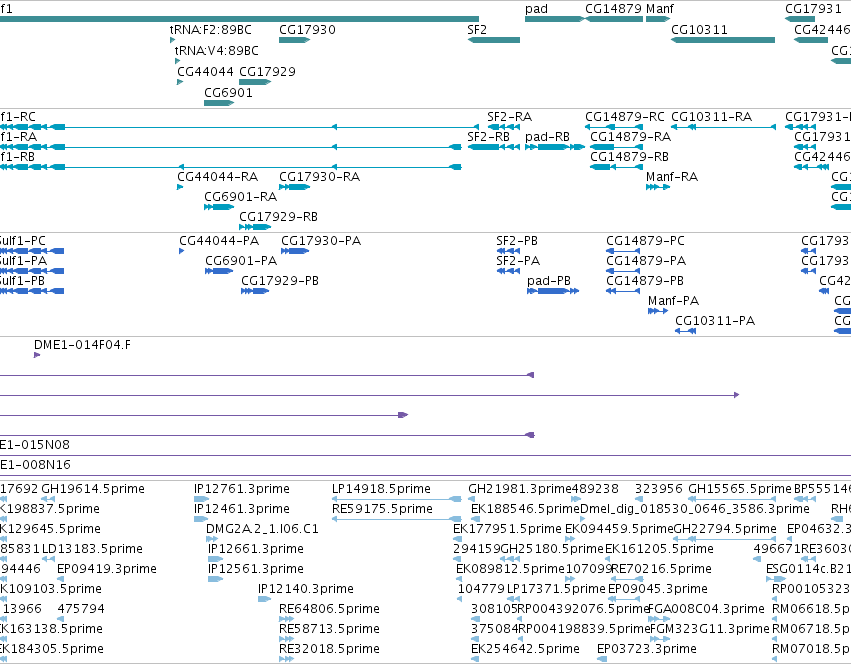851x664 pixels.
Task: Click the Manf-PA protein feature
Action: [x=658, y=311]
